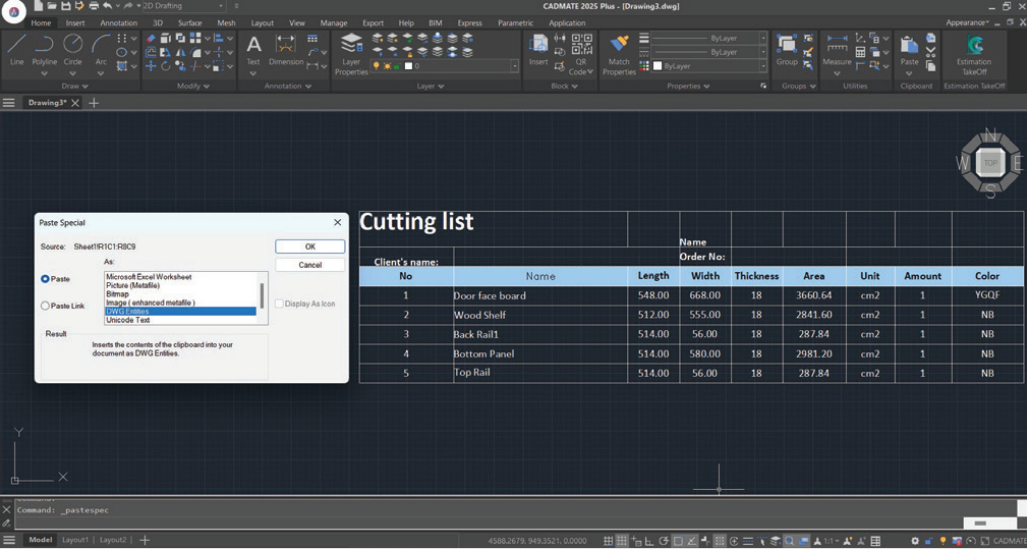
Task: Click the Polyline tool icon
Action: click(44, 45)
